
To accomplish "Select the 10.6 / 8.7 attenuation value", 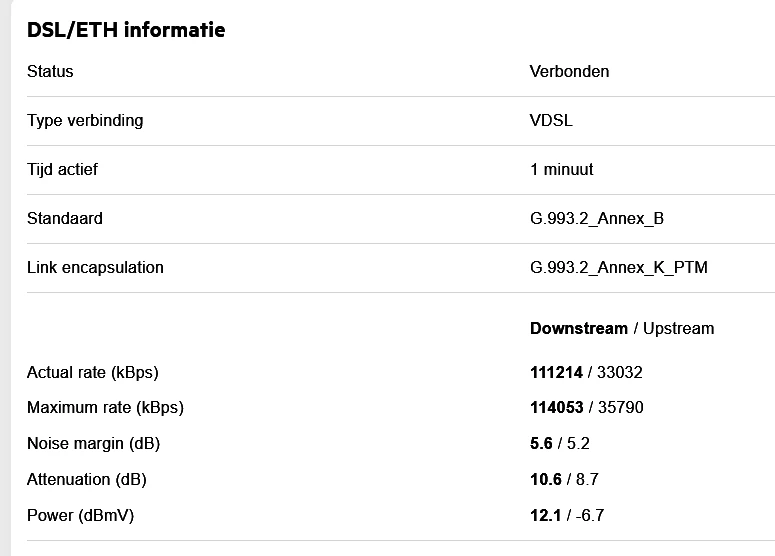I will point(564,480).
